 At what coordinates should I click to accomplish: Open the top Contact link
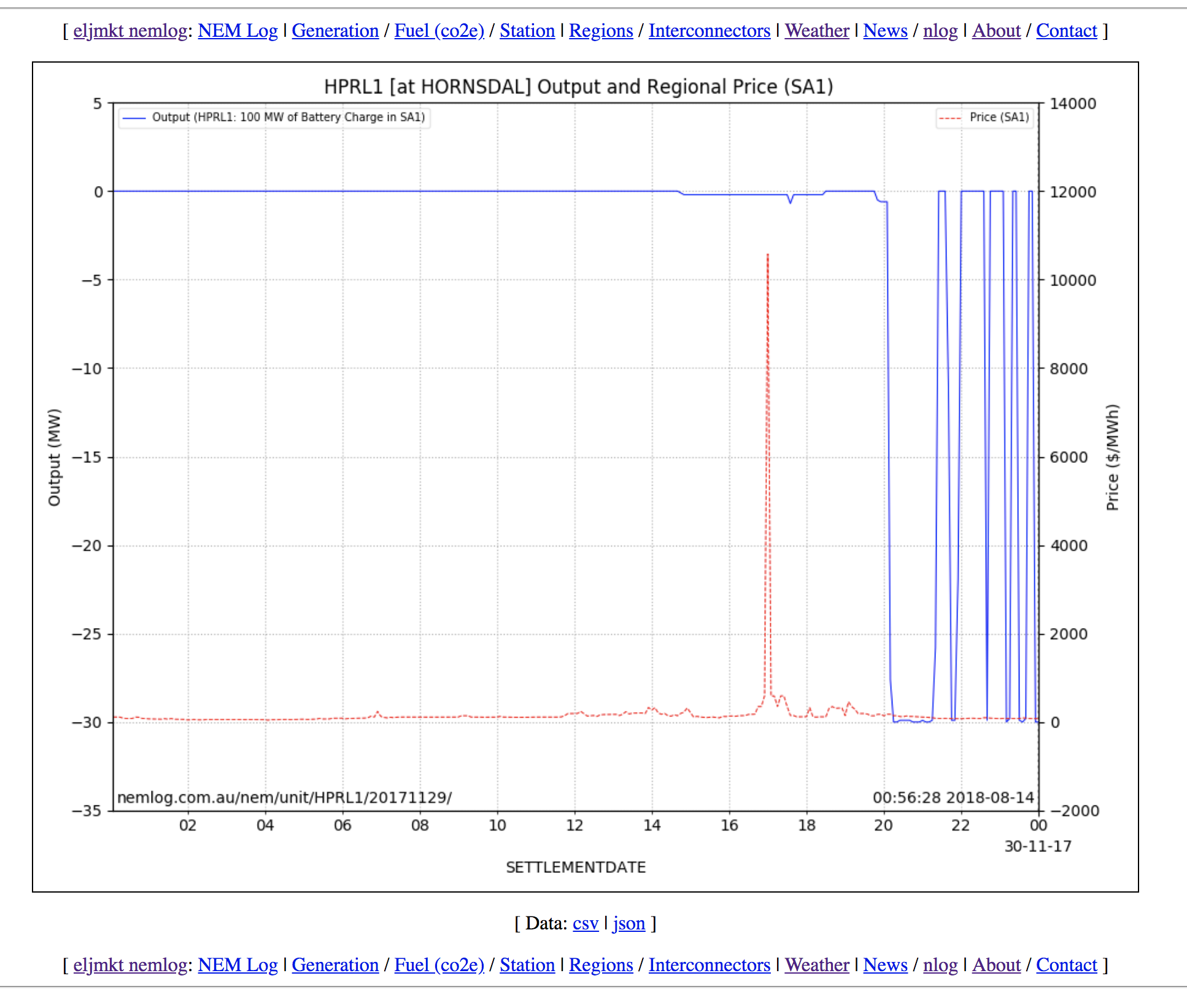pyautogui.click(x=1066, y=31)
